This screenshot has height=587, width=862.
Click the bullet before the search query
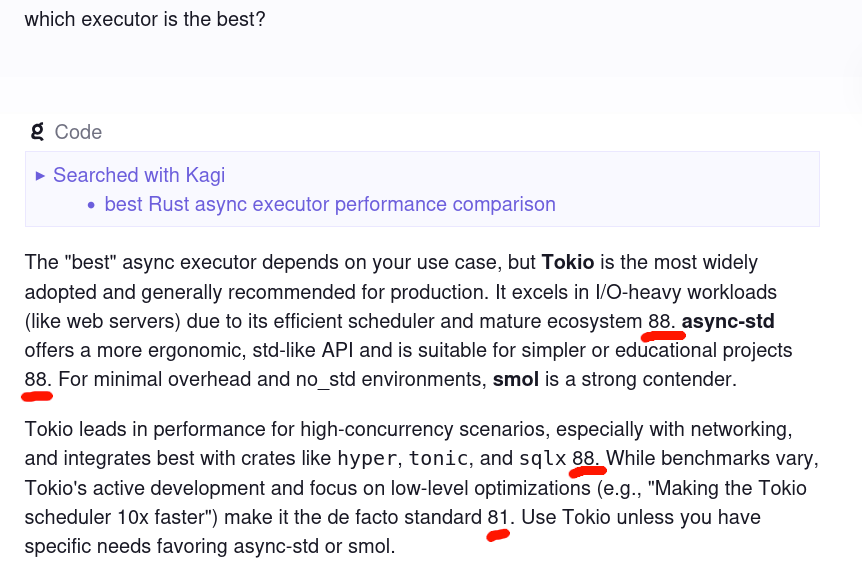click(92, 205)
